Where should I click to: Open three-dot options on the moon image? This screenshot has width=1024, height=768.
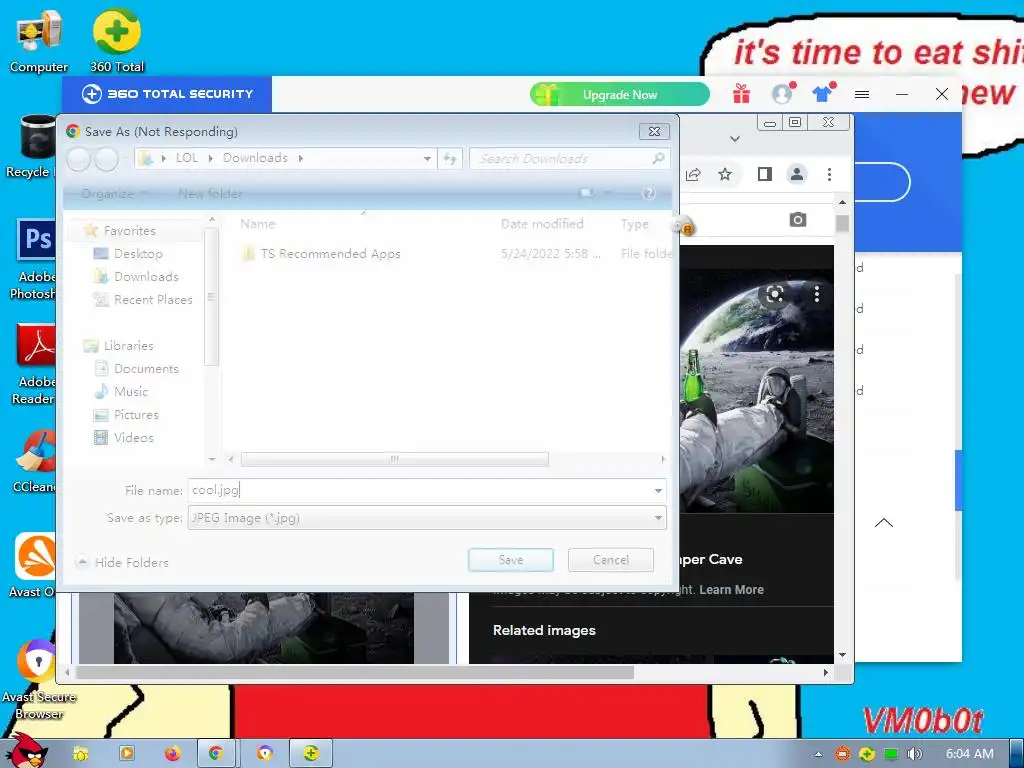click(x=816, y=295)
